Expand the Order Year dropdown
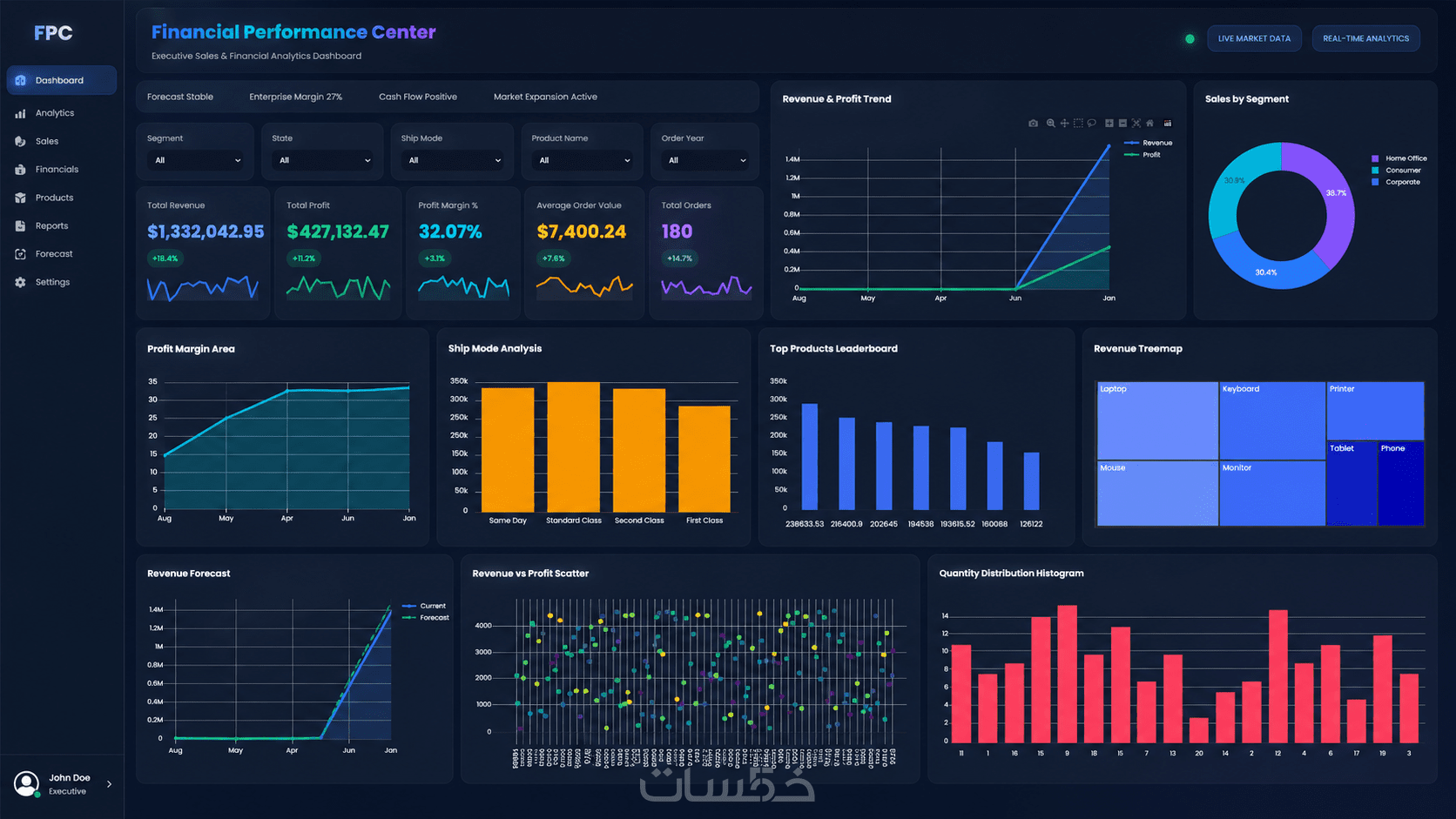 click(x=705, y=160)
